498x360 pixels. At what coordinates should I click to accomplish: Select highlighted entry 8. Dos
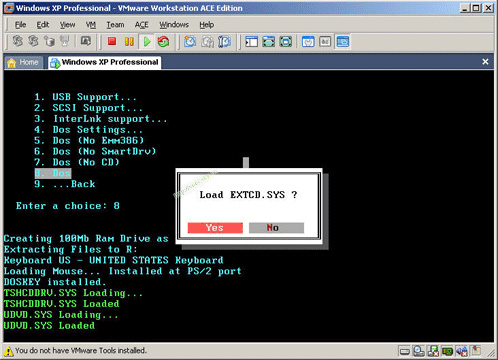click(53, 173)
